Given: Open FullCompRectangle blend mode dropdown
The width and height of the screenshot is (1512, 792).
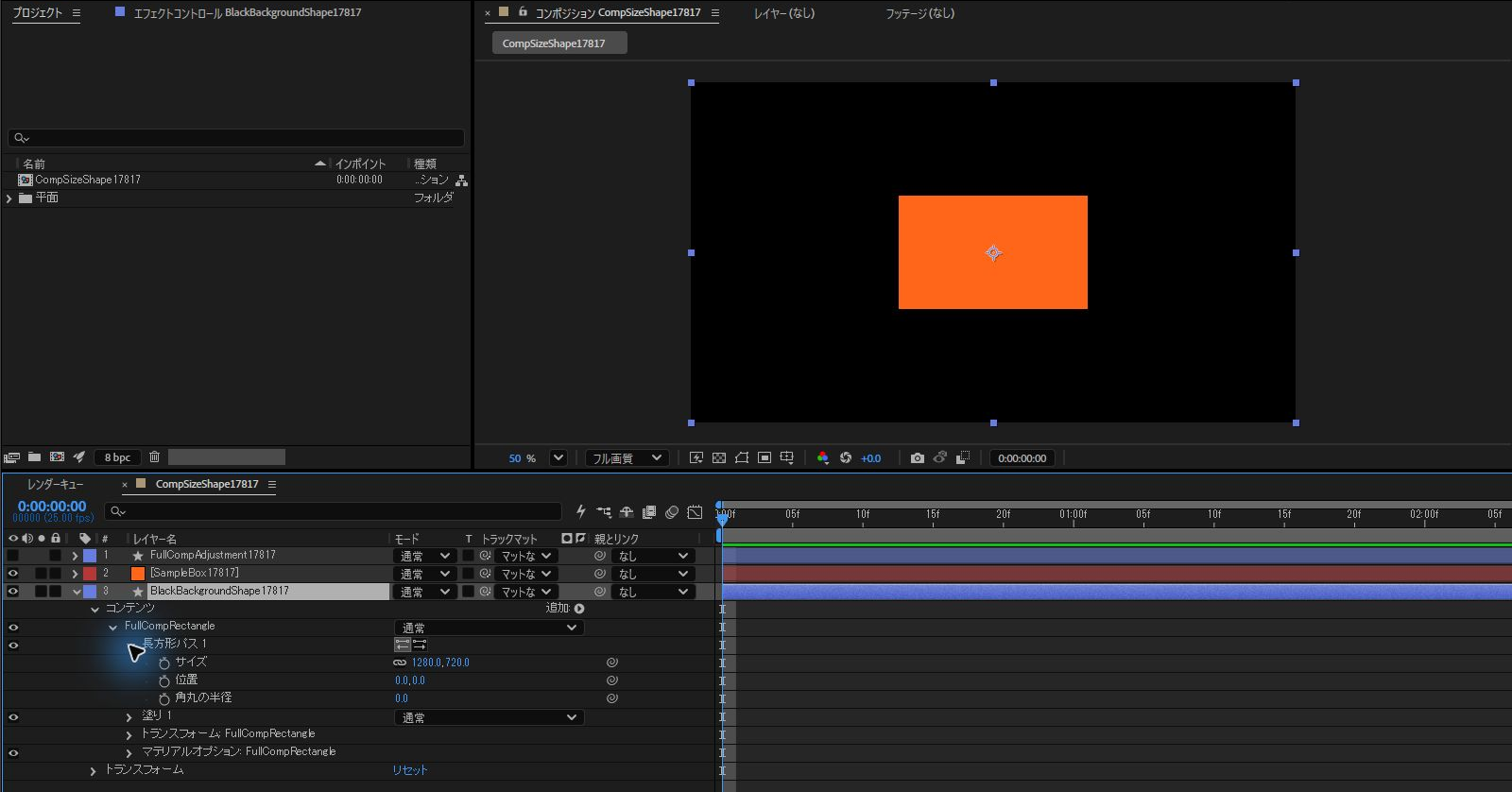Looking at the screenshot, I should pyautogui.click(x=489, y=628).
